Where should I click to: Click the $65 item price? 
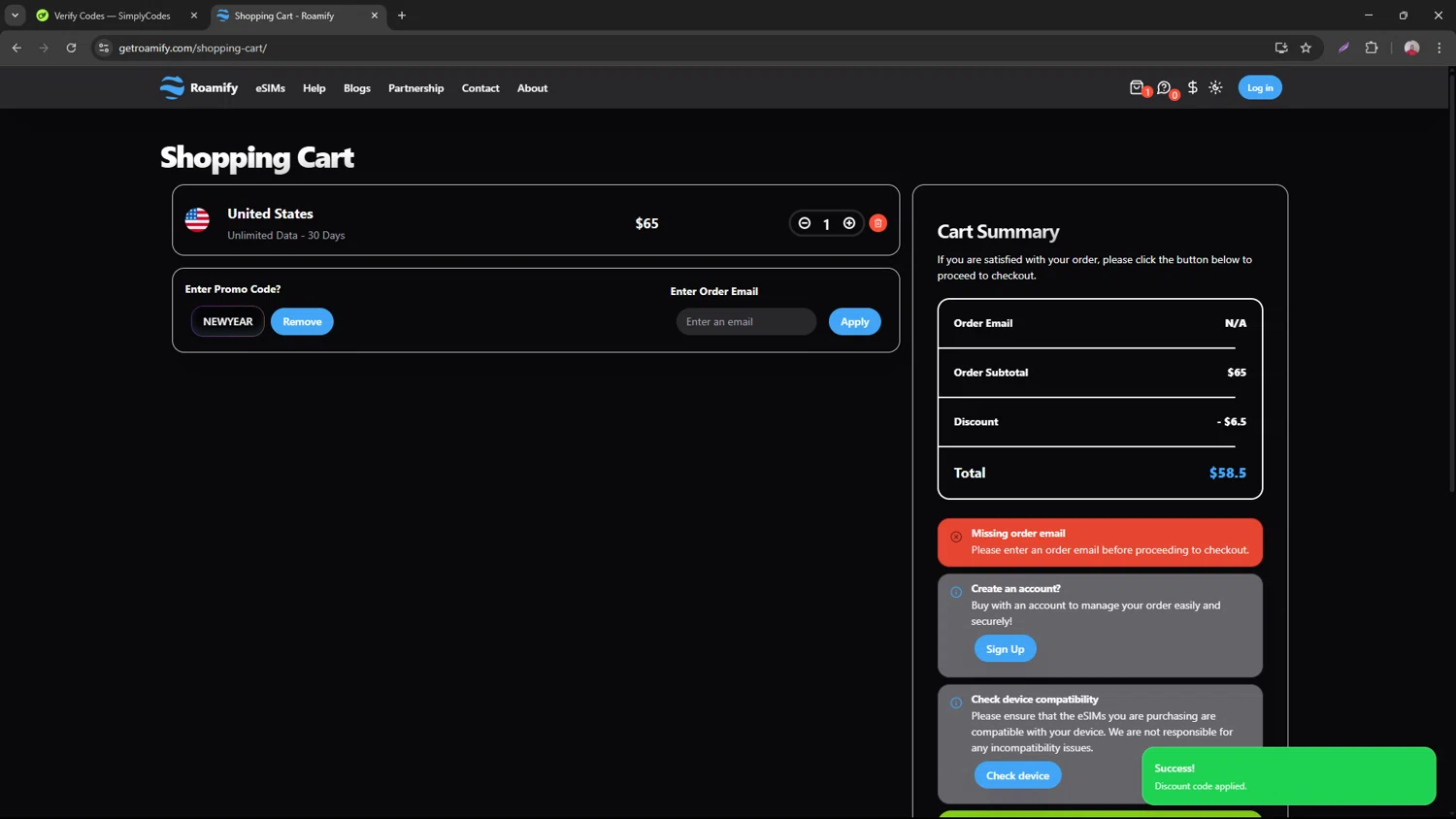coord(646,223)
